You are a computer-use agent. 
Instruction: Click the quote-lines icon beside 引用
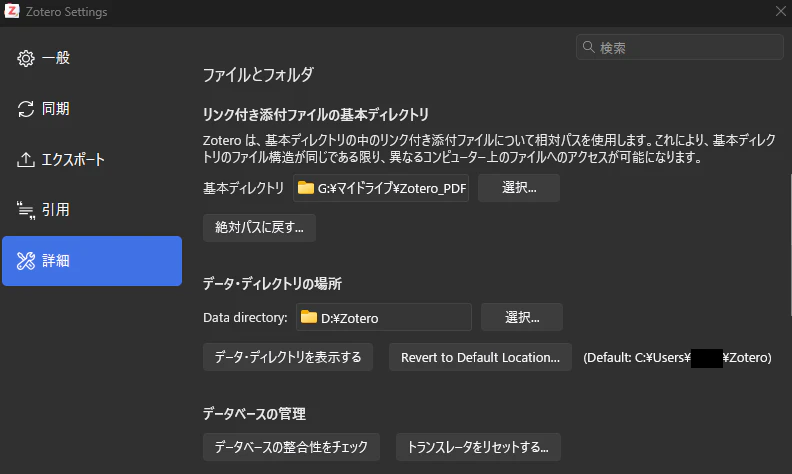coord(26,210)
